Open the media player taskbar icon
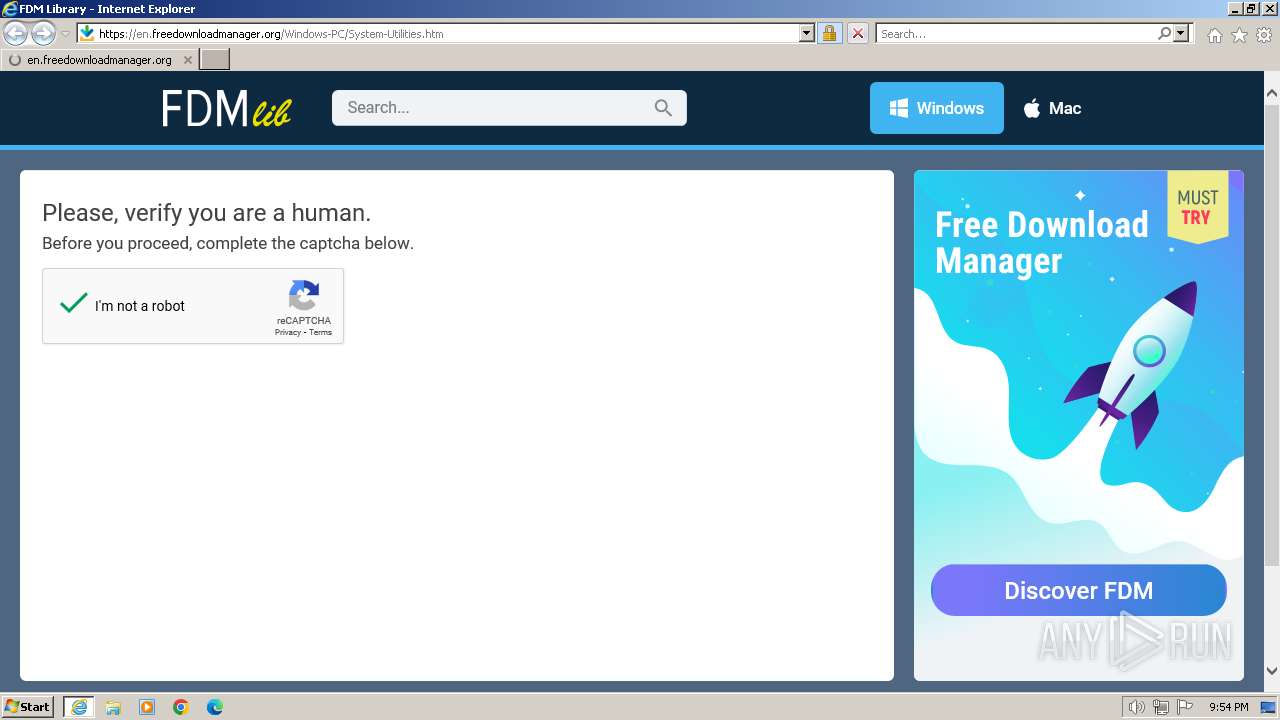Screen dimensions: 1280x720 pos(147,707)
